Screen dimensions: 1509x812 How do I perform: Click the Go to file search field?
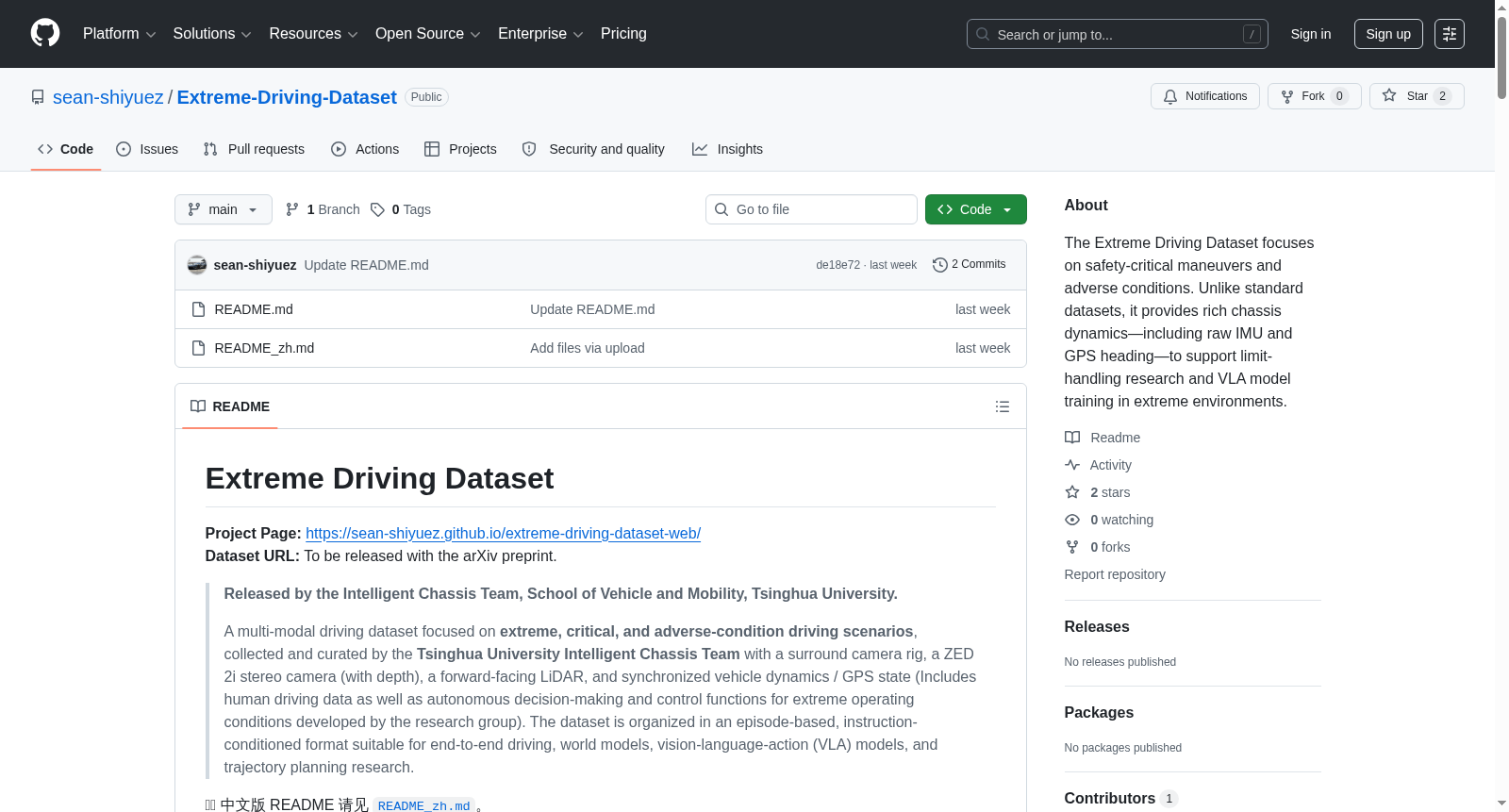point(811,209)
